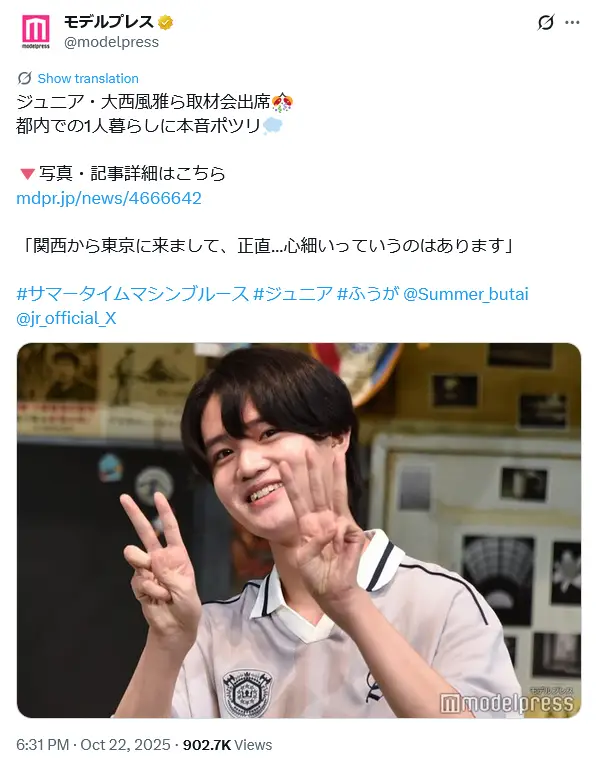
Task: Click the @modelpress handle
Action: coord(111,42)
